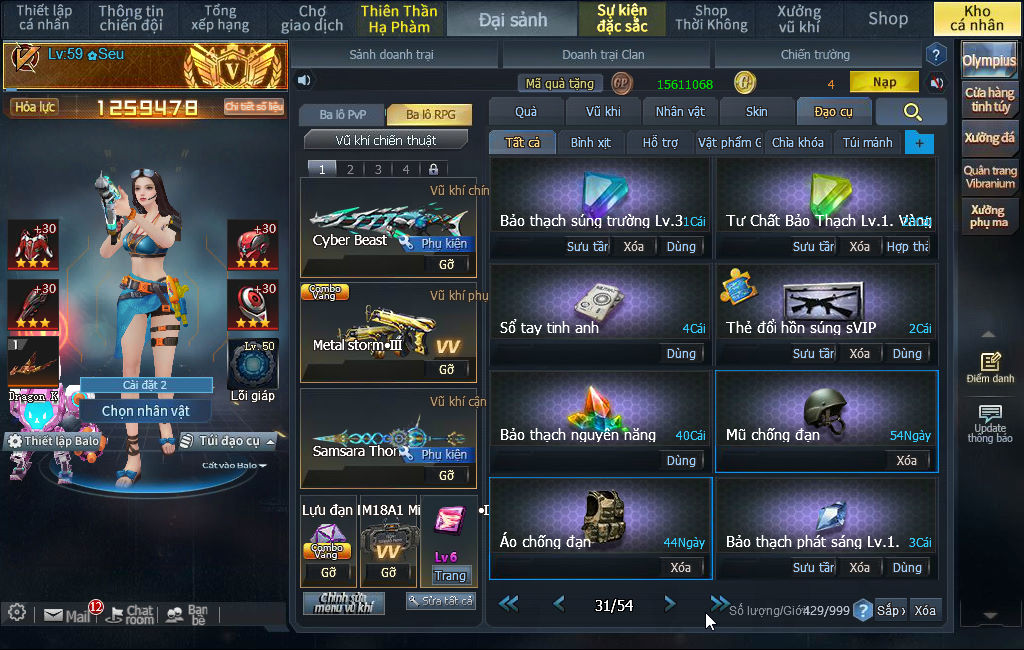Viewport: 1024px width, 650px height.
Task: Go to next inventory page arrow
Action: tap(669, 604)
